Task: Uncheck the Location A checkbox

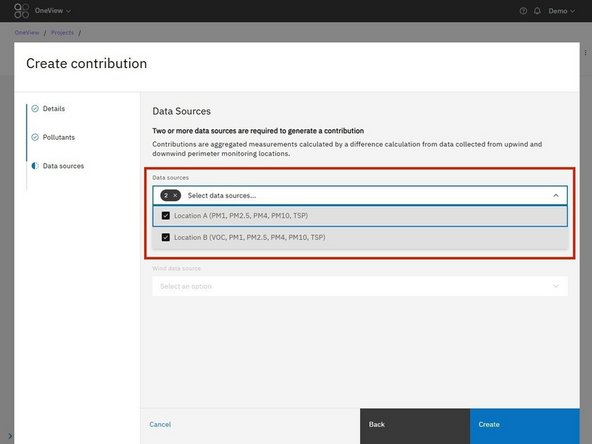Action: pyautogui.click(x=166, y=216)
